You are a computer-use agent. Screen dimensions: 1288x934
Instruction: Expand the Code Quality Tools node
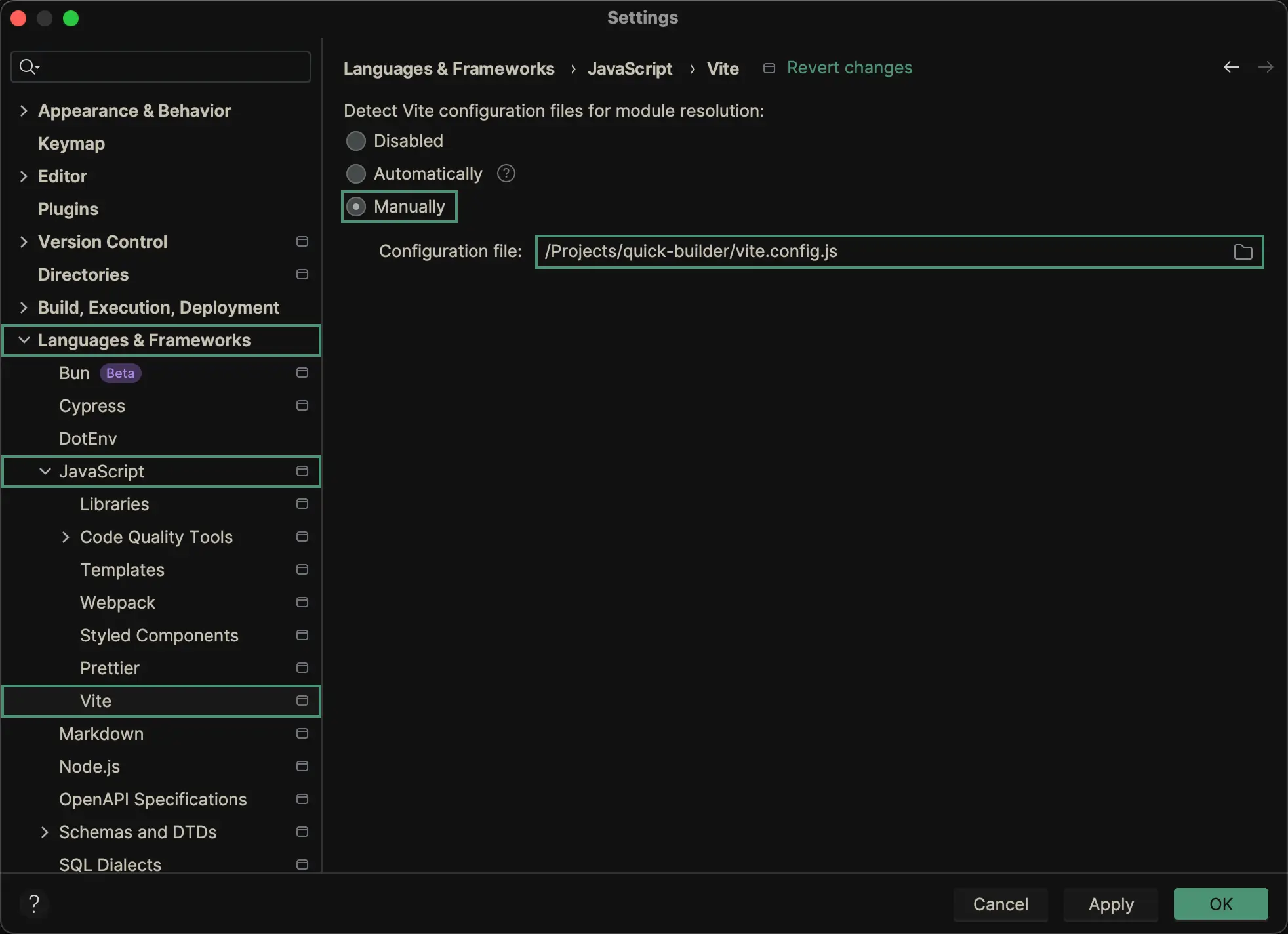pyautogui.click(x=66, y=537)
